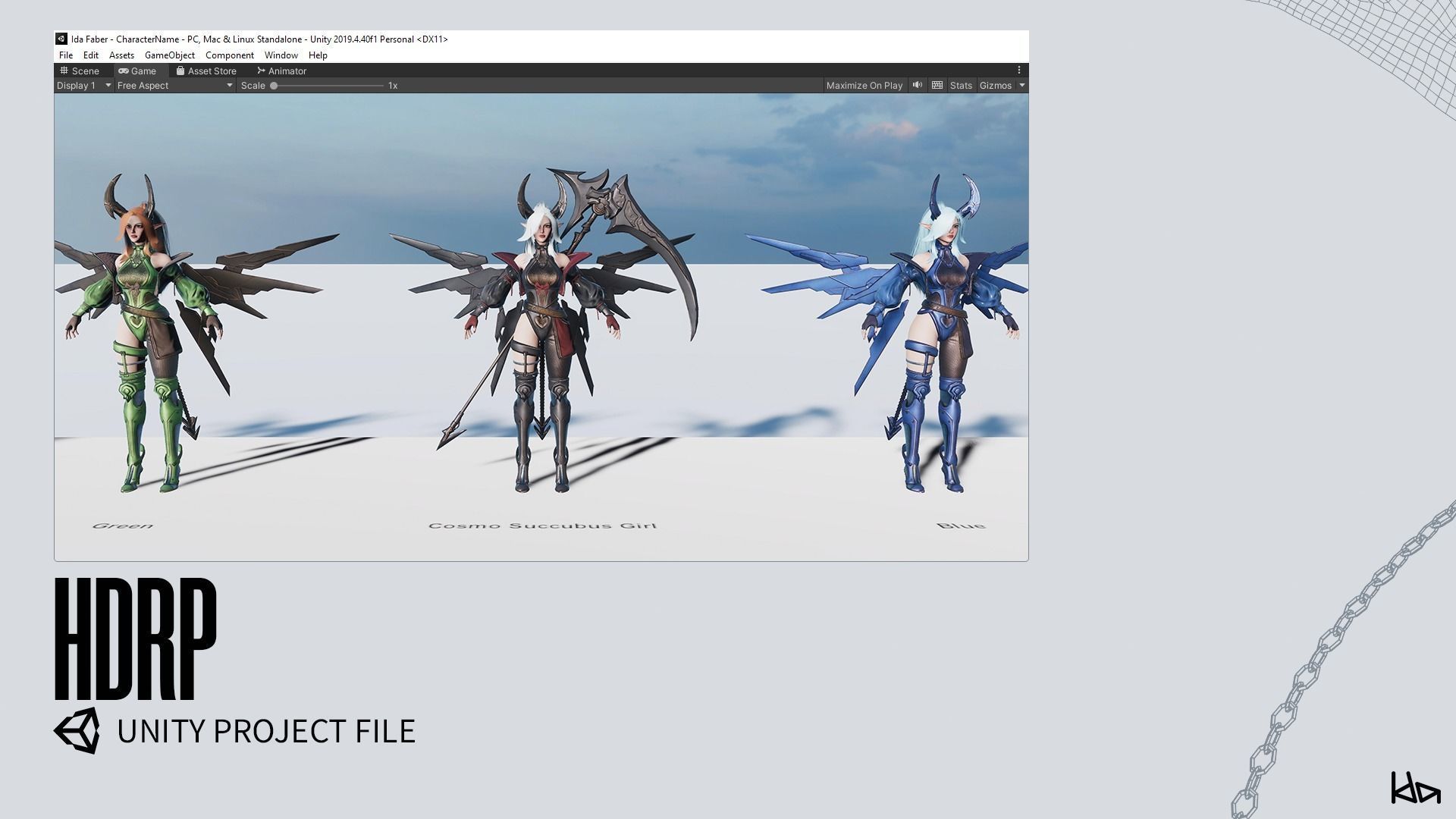
Task: Open the GameObject menu
Action: 169,55
